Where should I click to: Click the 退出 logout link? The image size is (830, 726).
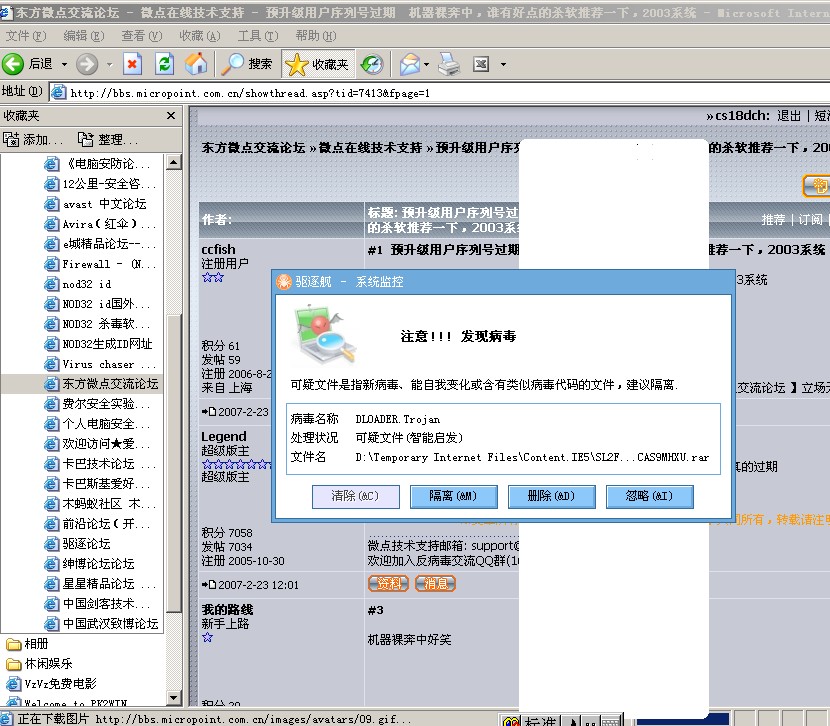[789, 115]
